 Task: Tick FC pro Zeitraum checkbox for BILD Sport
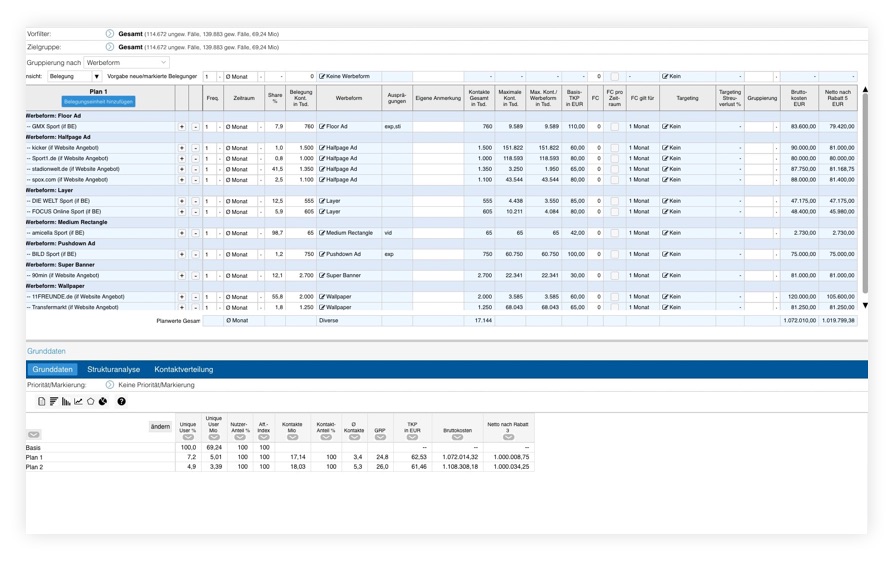614,254
